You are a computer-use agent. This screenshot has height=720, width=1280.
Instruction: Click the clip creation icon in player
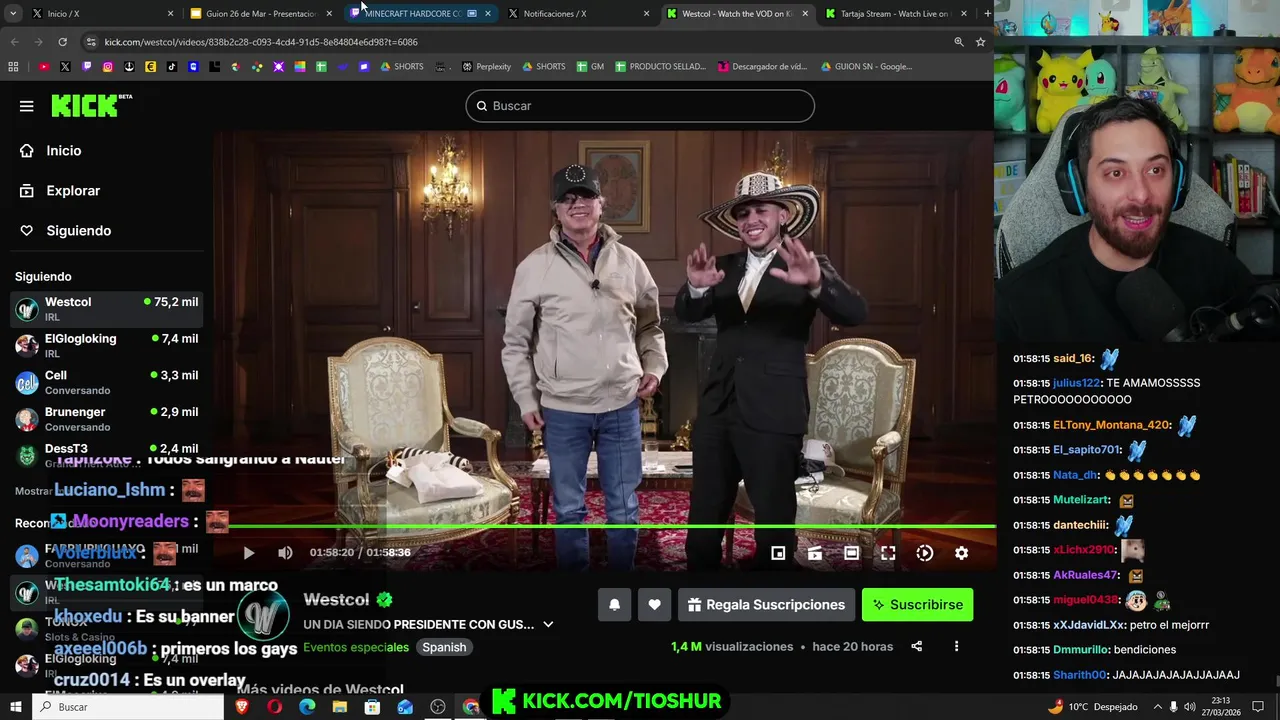point(815,553)
